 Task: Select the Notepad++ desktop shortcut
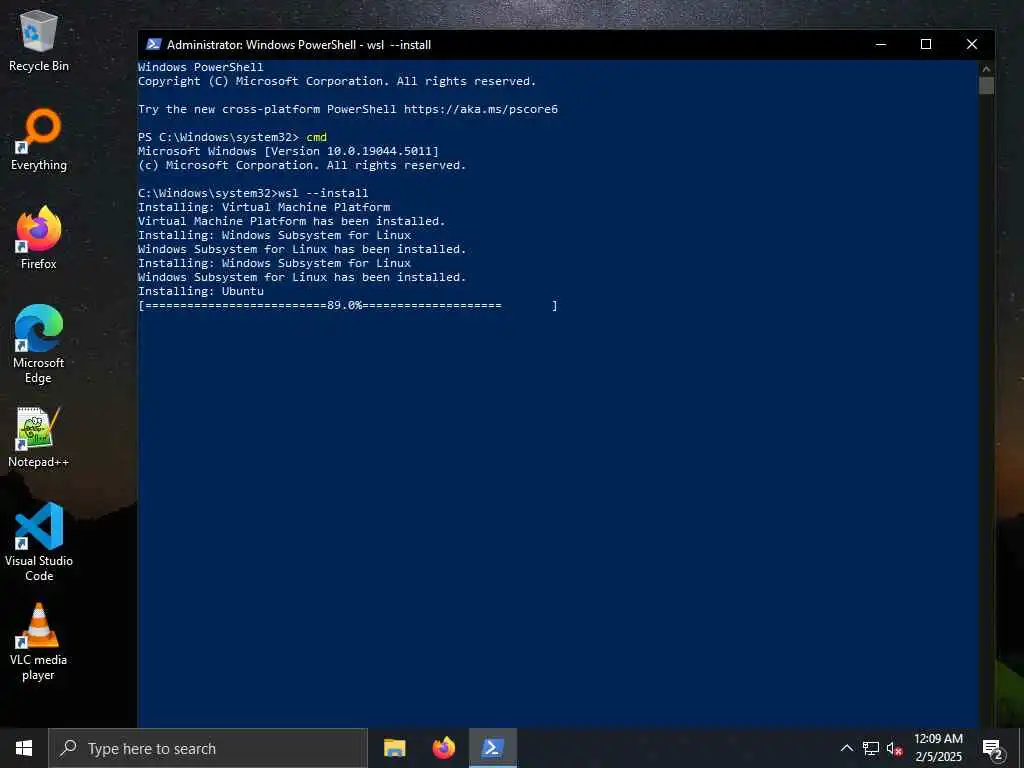click(x=39, y=437)
